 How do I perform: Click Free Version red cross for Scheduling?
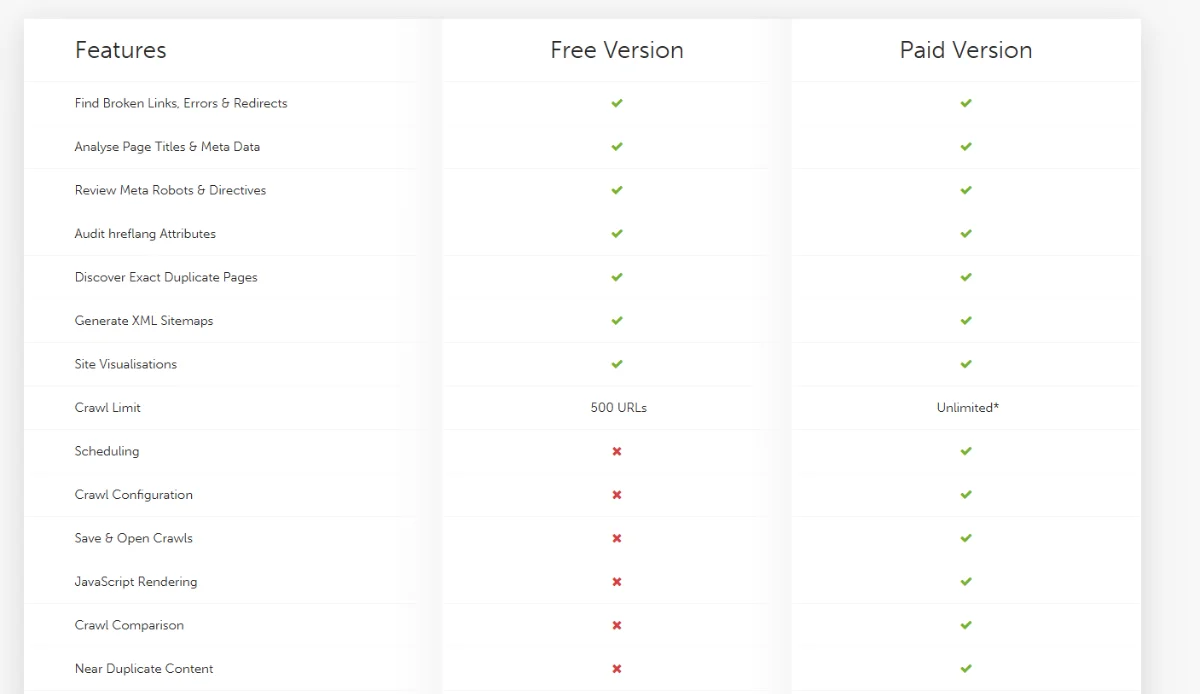pos(617,451)
